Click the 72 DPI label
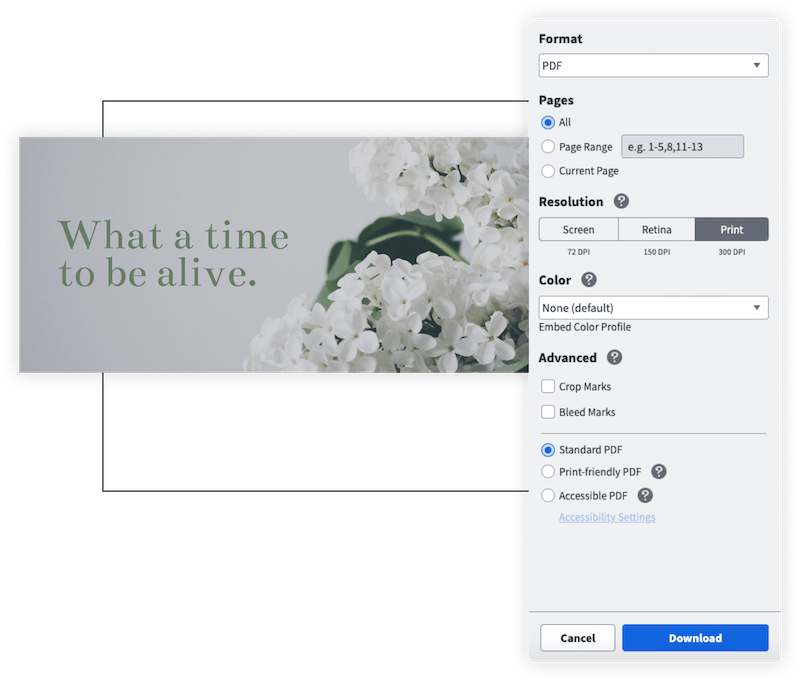Viewport: 800px width, 681px height. 579,252
